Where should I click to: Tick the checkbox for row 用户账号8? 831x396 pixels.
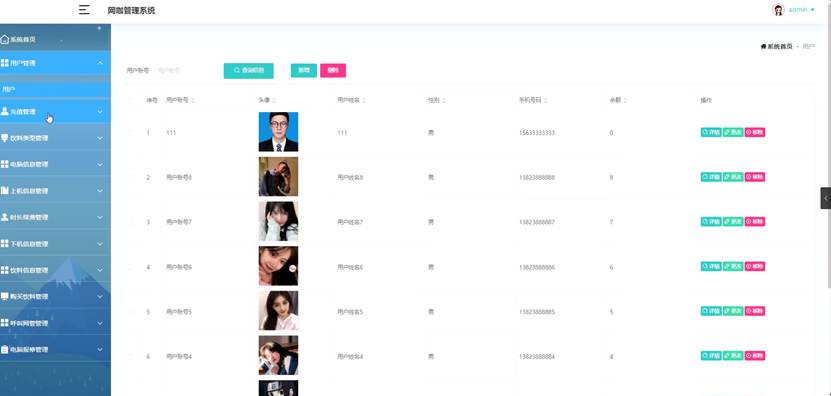click(130, 177)
